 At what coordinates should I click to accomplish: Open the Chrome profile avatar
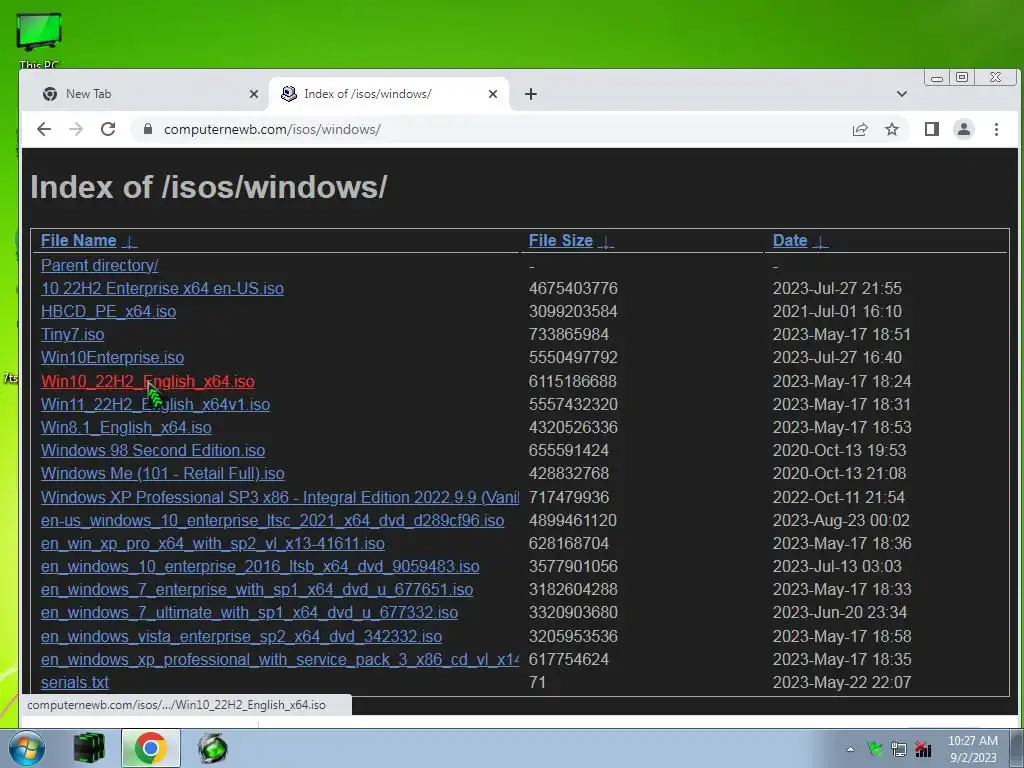click(964, 129)
